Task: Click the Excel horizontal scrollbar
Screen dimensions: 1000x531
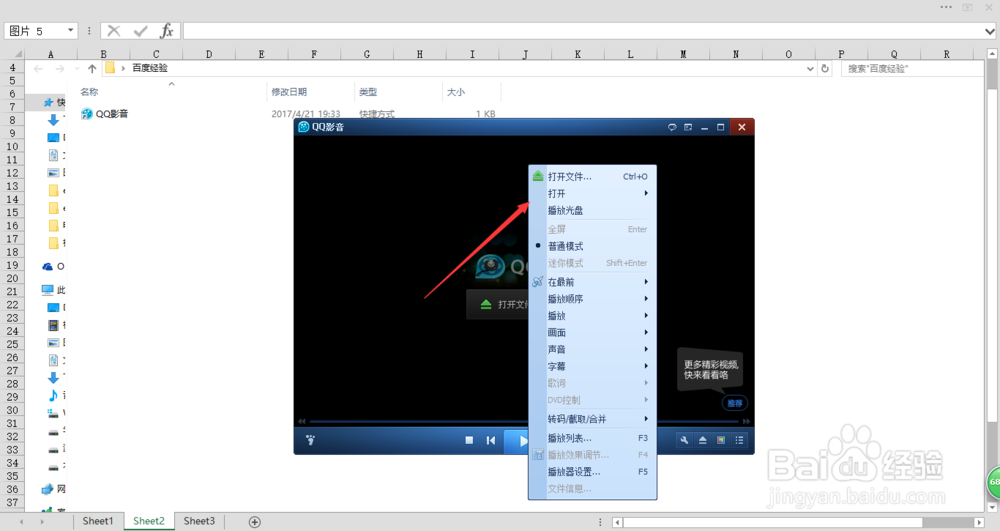Action: (x=797, y=522)
